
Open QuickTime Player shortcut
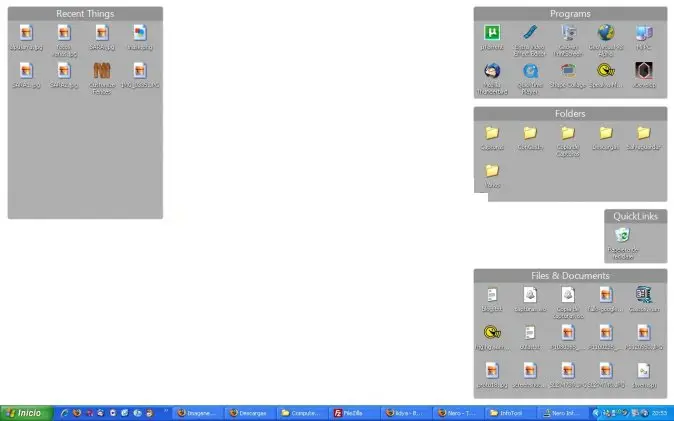pyautogui.click(x=530, y=71)
